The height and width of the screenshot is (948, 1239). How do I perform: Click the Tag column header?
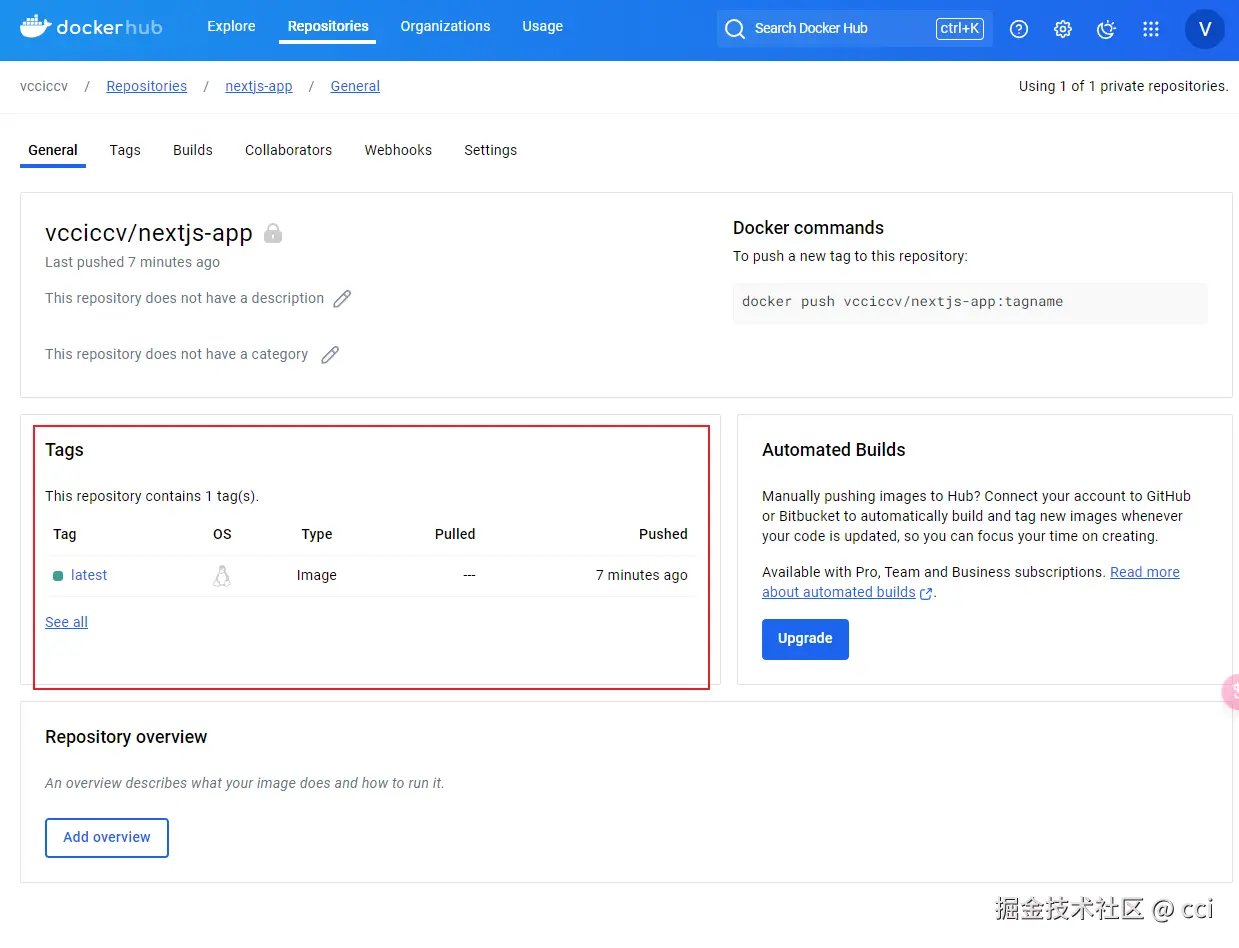(x=65, y=534)
